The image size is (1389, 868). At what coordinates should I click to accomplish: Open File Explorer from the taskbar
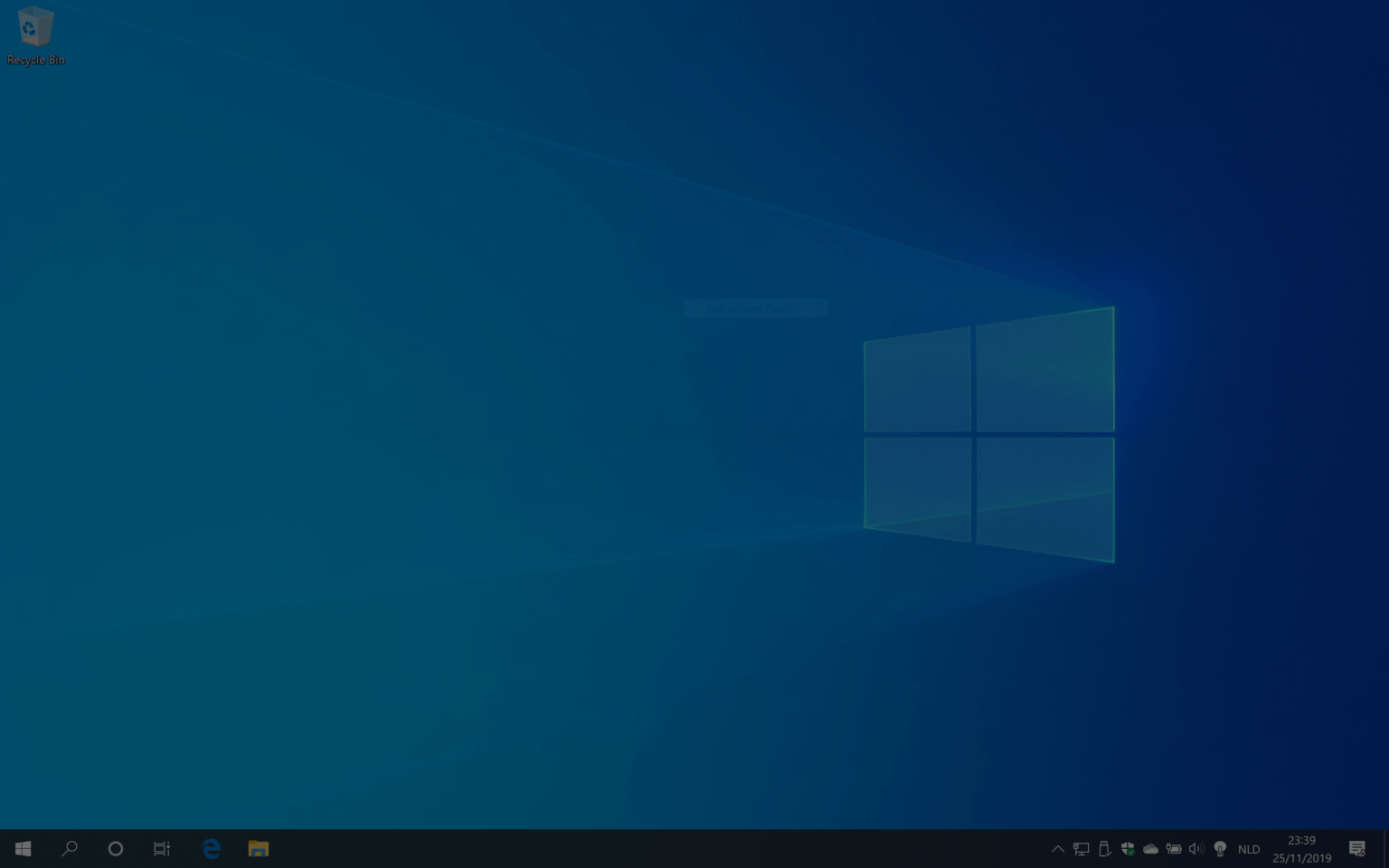tap(258, 848)
